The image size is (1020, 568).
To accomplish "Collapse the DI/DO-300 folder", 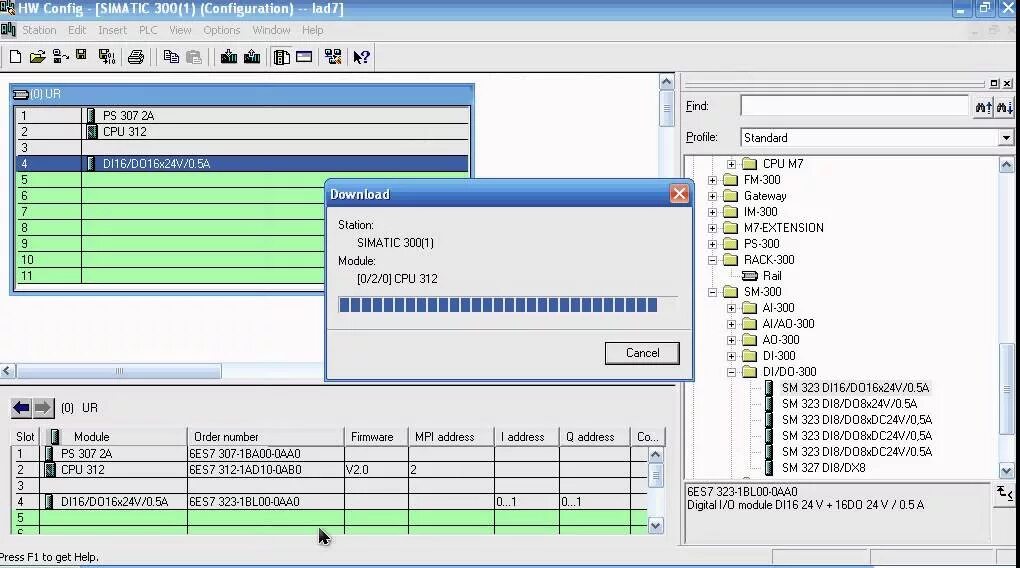I will 731,372.
